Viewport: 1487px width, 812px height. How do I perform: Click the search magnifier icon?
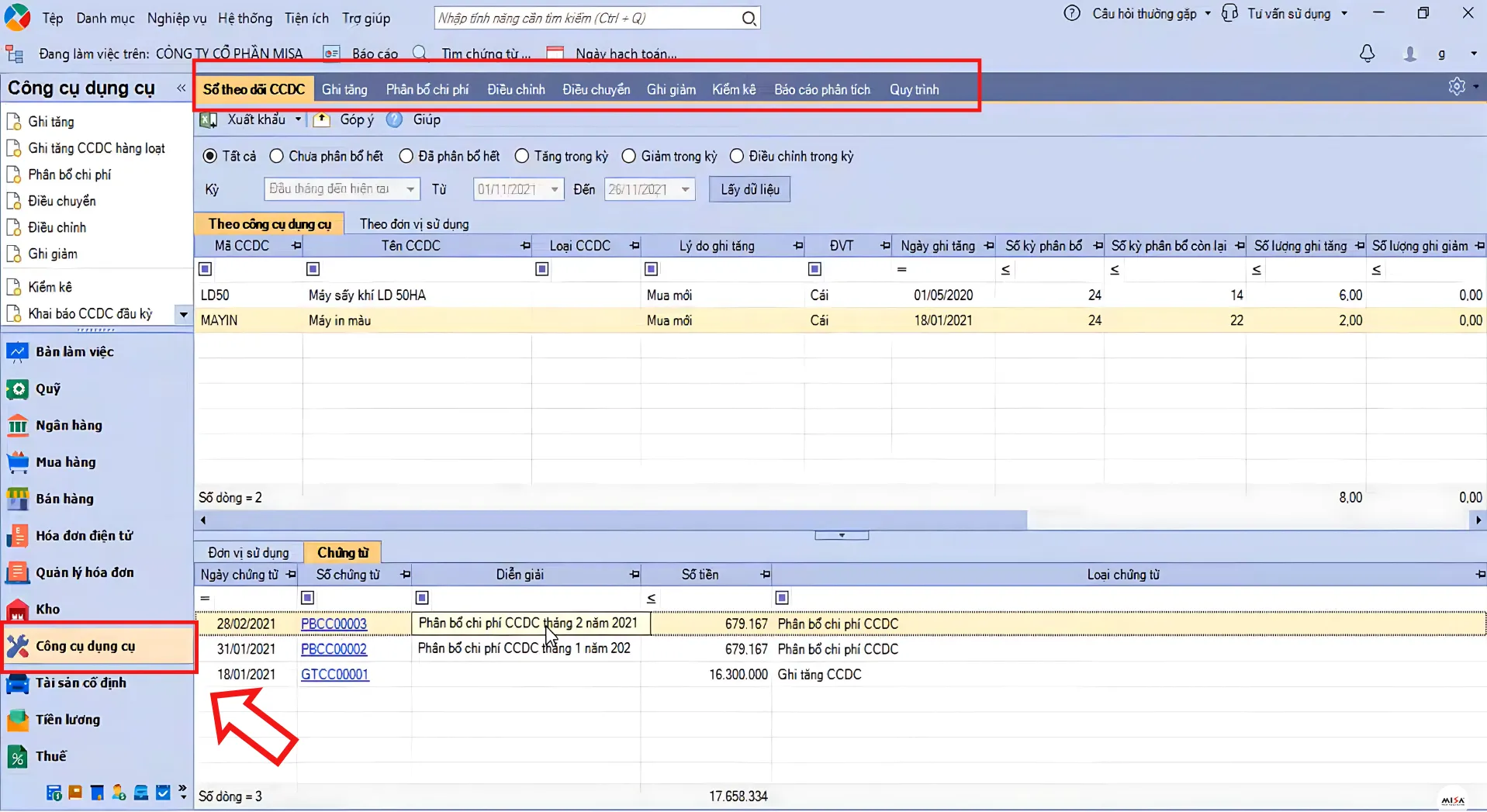(x=749, y=18)
